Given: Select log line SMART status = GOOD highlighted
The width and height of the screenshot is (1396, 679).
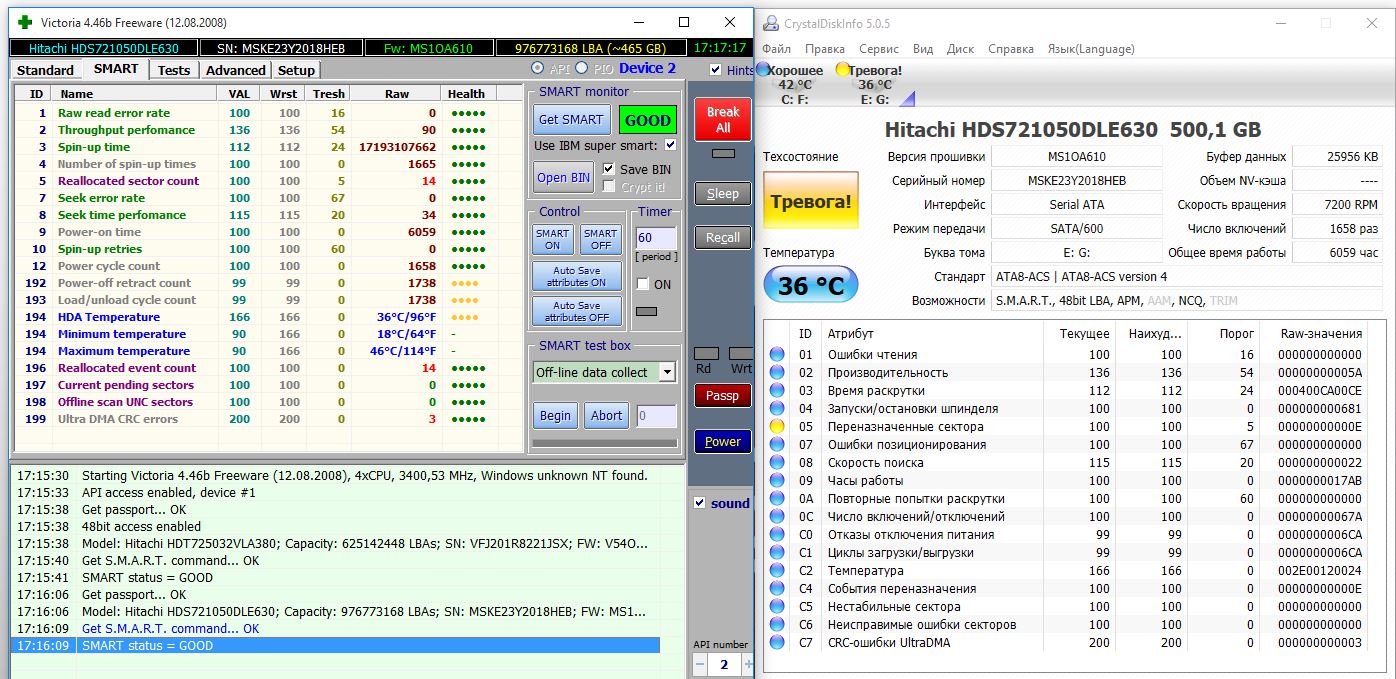Looking at the screenshot, I should coord(335,646).
